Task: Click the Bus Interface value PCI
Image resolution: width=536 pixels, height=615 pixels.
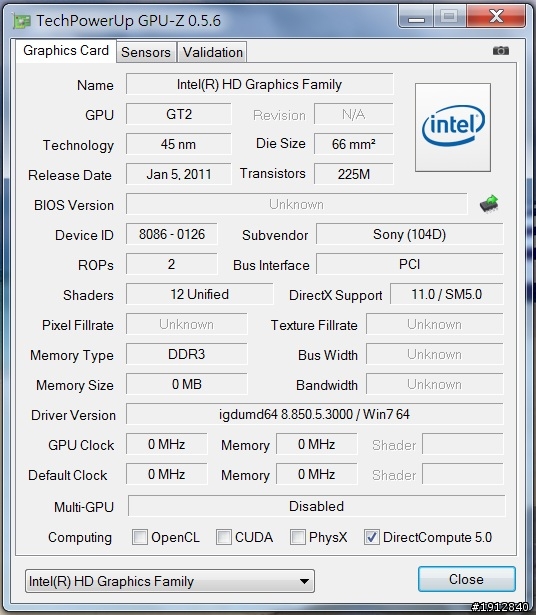Action: 410,264
